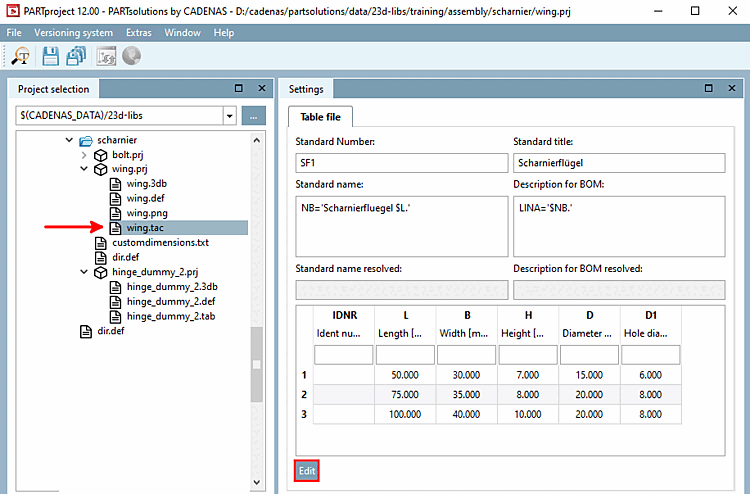This screenshot has width=750, height=494.
Task: Click the Length column filter field
Action: (405, 355)
